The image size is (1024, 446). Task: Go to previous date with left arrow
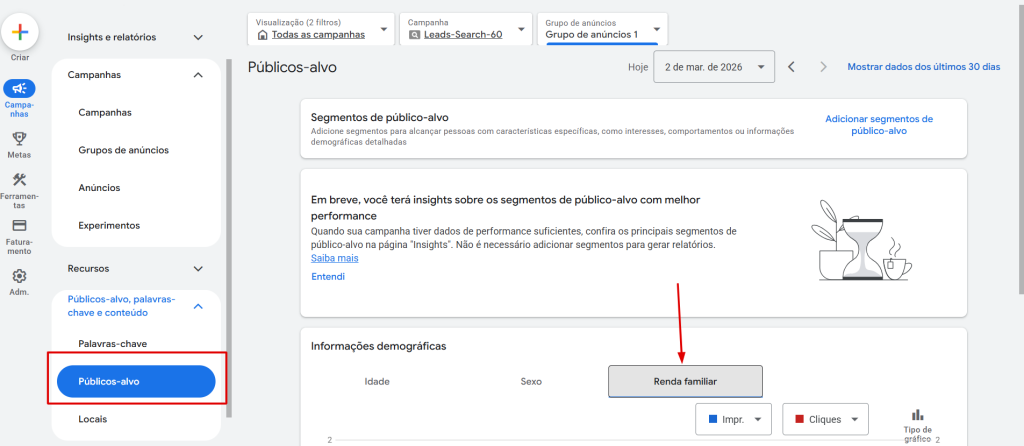(x=791, y=67)
